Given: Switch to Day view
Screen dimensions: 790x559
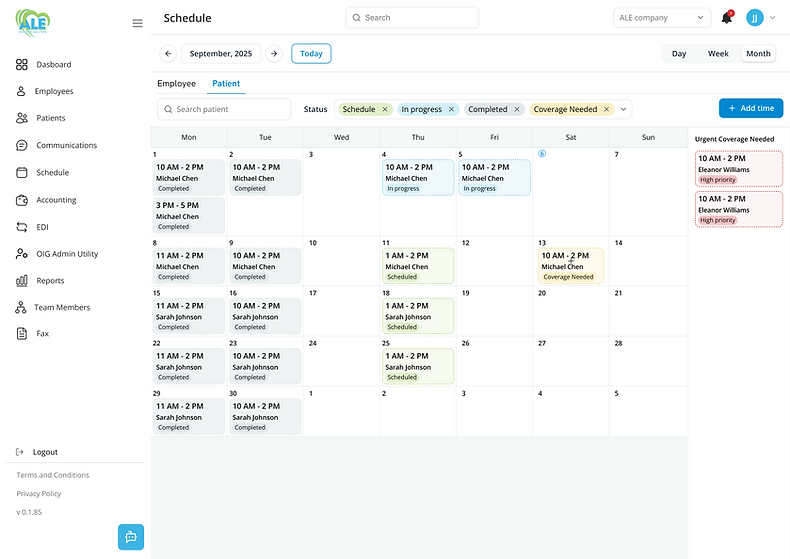Looking at the screenshot, I should click(679, 53).
